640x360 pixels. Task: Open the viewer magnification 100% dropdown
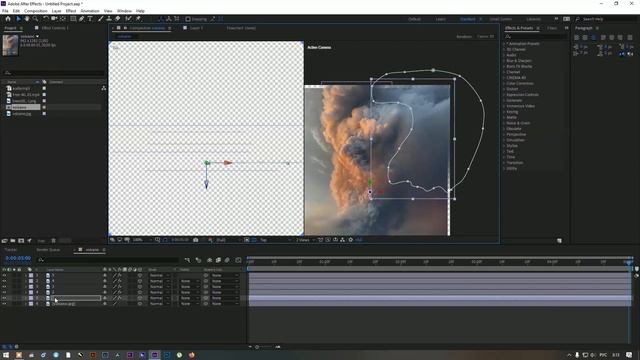click(141, 240)
